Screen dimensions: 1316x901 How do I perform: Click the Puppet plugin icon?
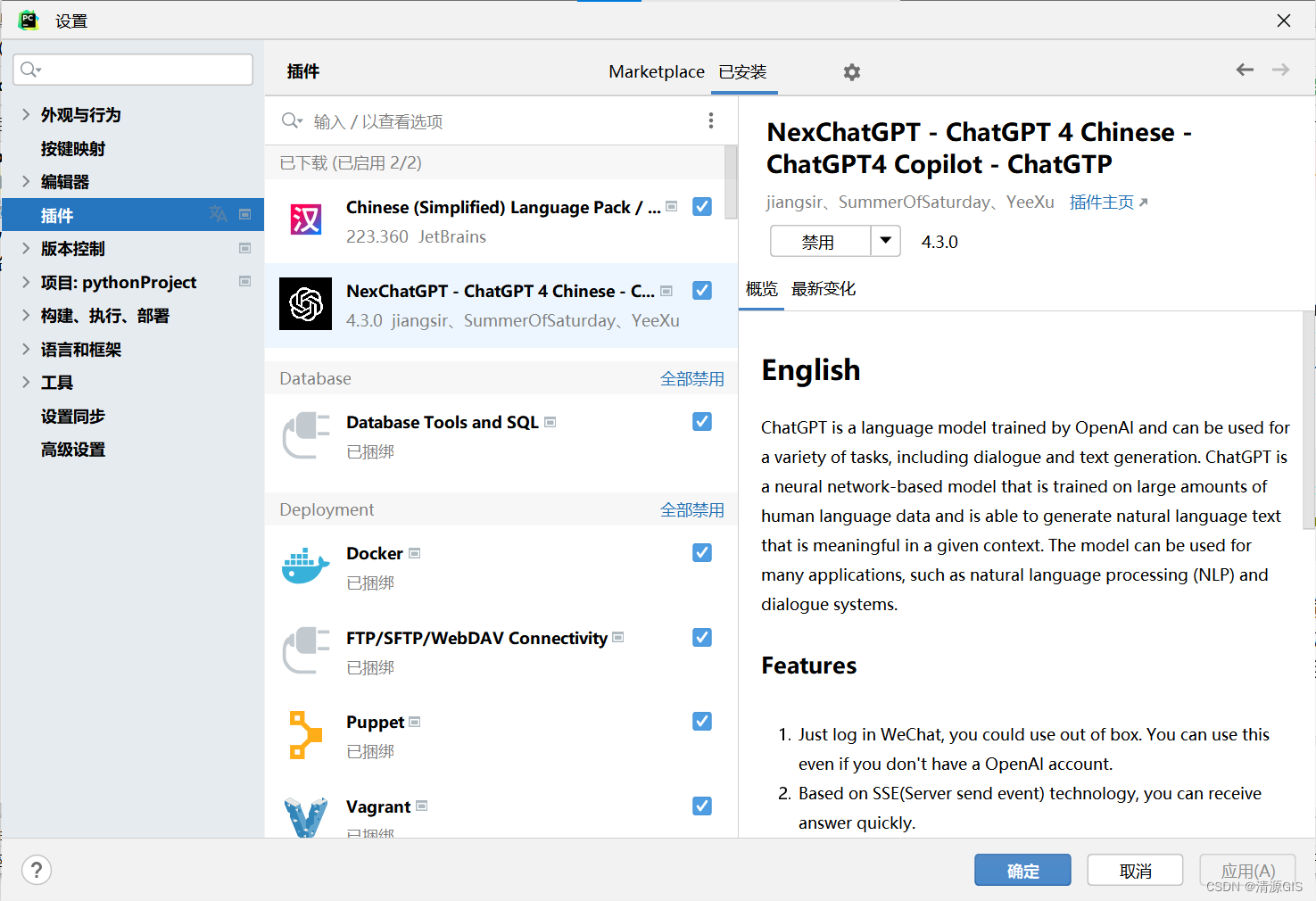tap(305, 735)
